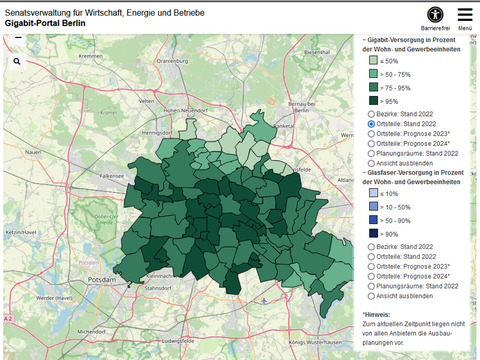Click the Nauen label on the map
Screen dimensions: 480x360
(x=33, y=152)
